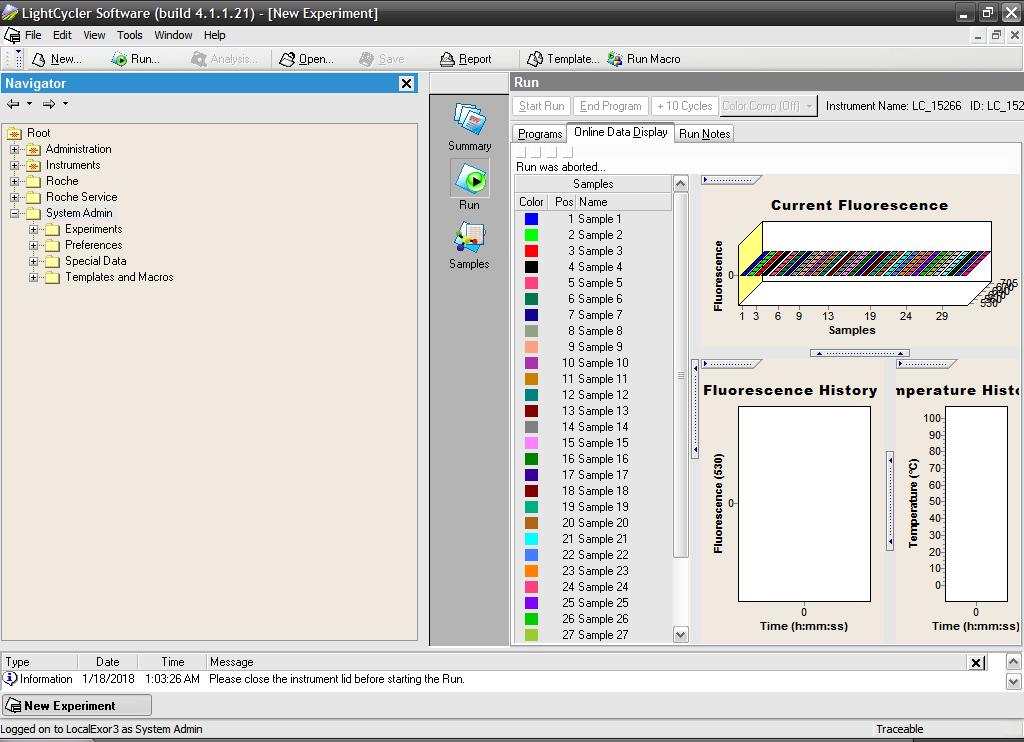Viewport: 1024px width, 742px height.
Task: Select the Root folder icon
Action: click(x=15, y=133)
